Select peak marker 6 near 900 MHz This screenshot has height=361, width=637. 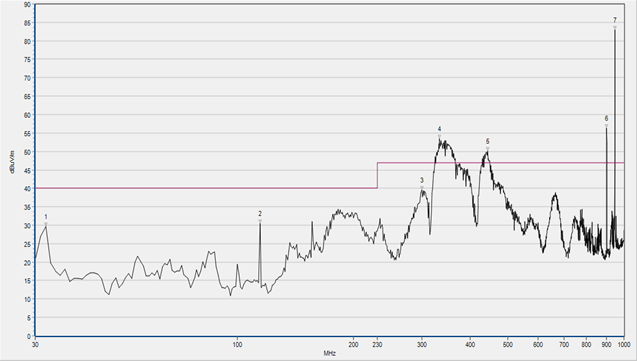point(606,126)
